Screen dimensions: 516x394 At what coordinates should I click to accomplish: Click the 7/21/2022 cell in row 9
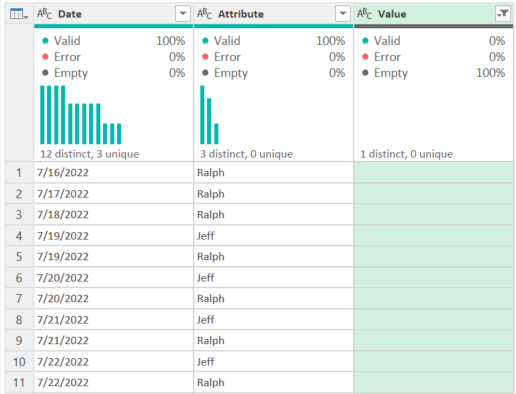(x=114, y=341)
